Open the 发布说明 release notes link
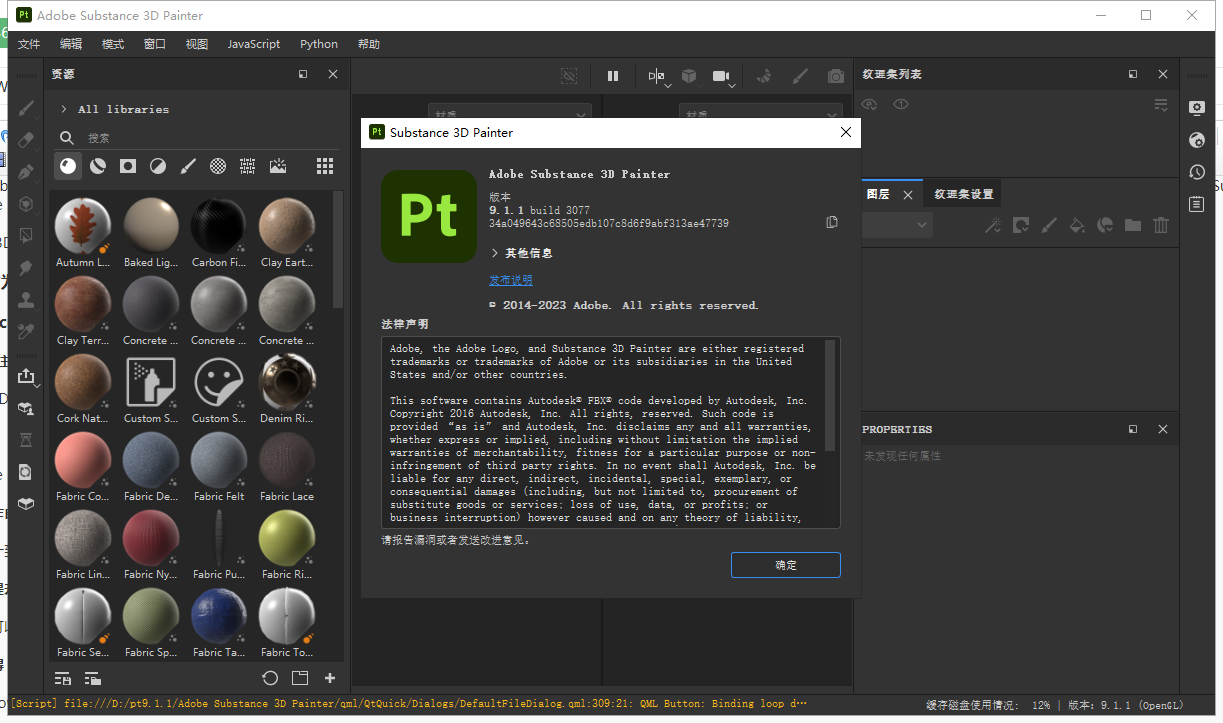Screen dimensions: 1223x723 511,280
